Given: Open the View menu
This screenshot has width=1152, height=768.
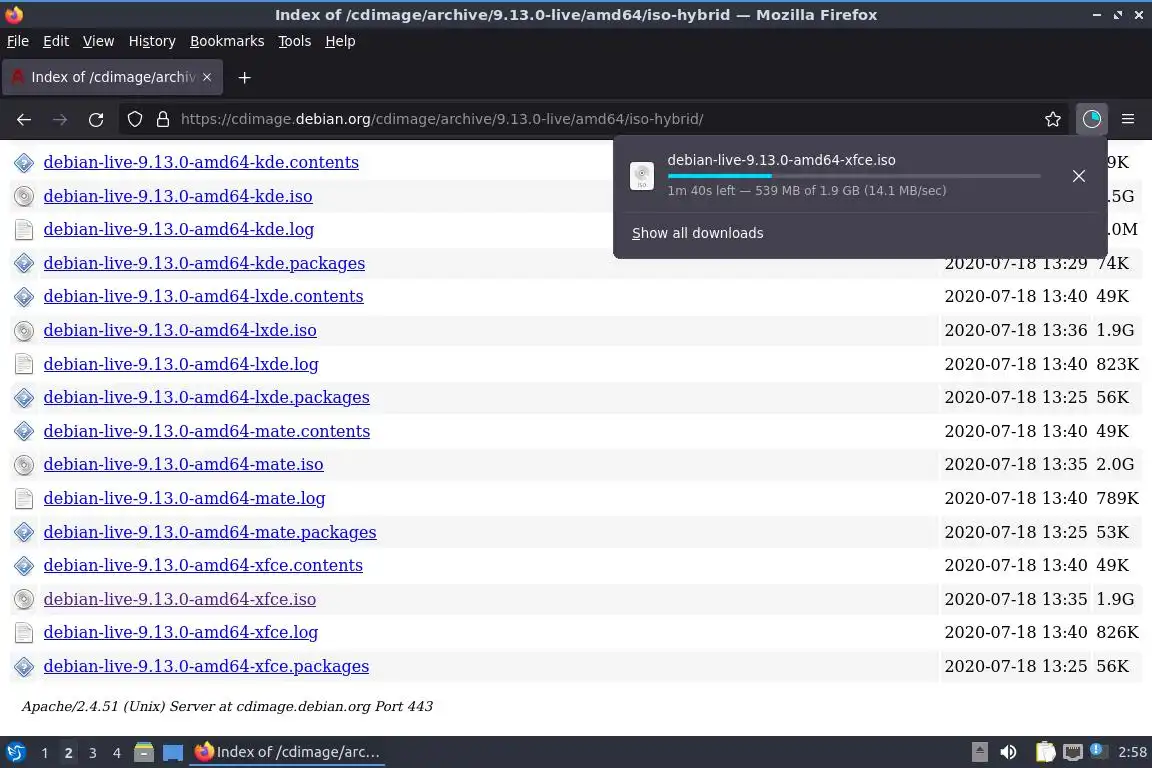Looking at the screenshot, I should tap(98, 41).
